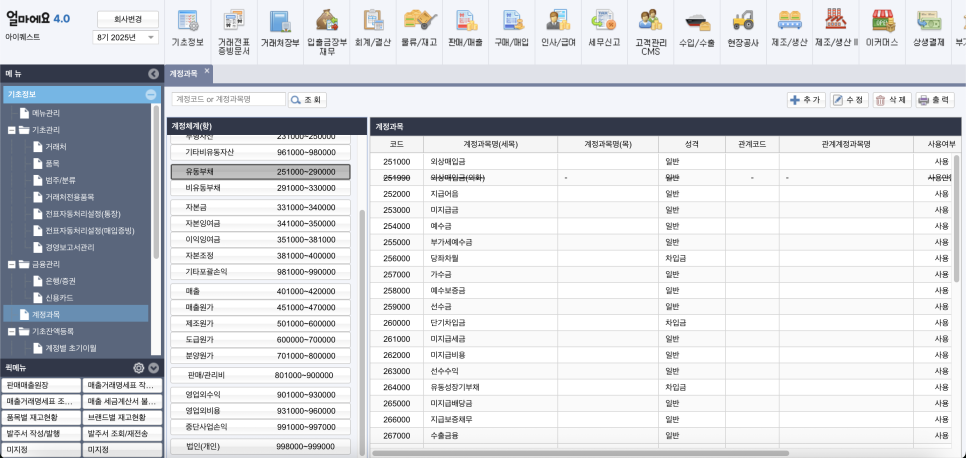Click the 출력 print button

(x=935, y=100)
